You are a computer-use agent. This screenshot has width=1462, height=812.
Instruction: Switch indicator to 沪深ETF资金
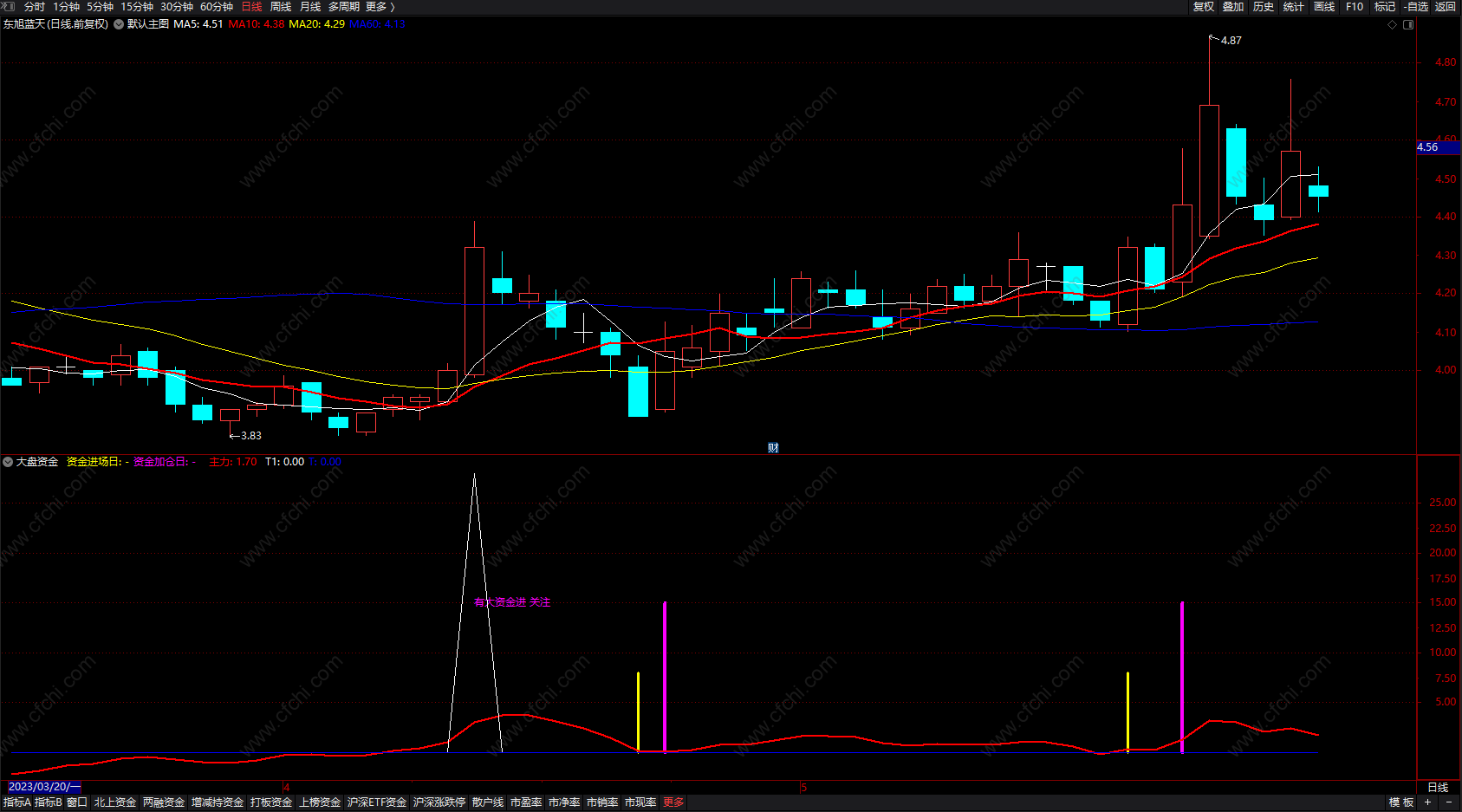click(377, 802)
